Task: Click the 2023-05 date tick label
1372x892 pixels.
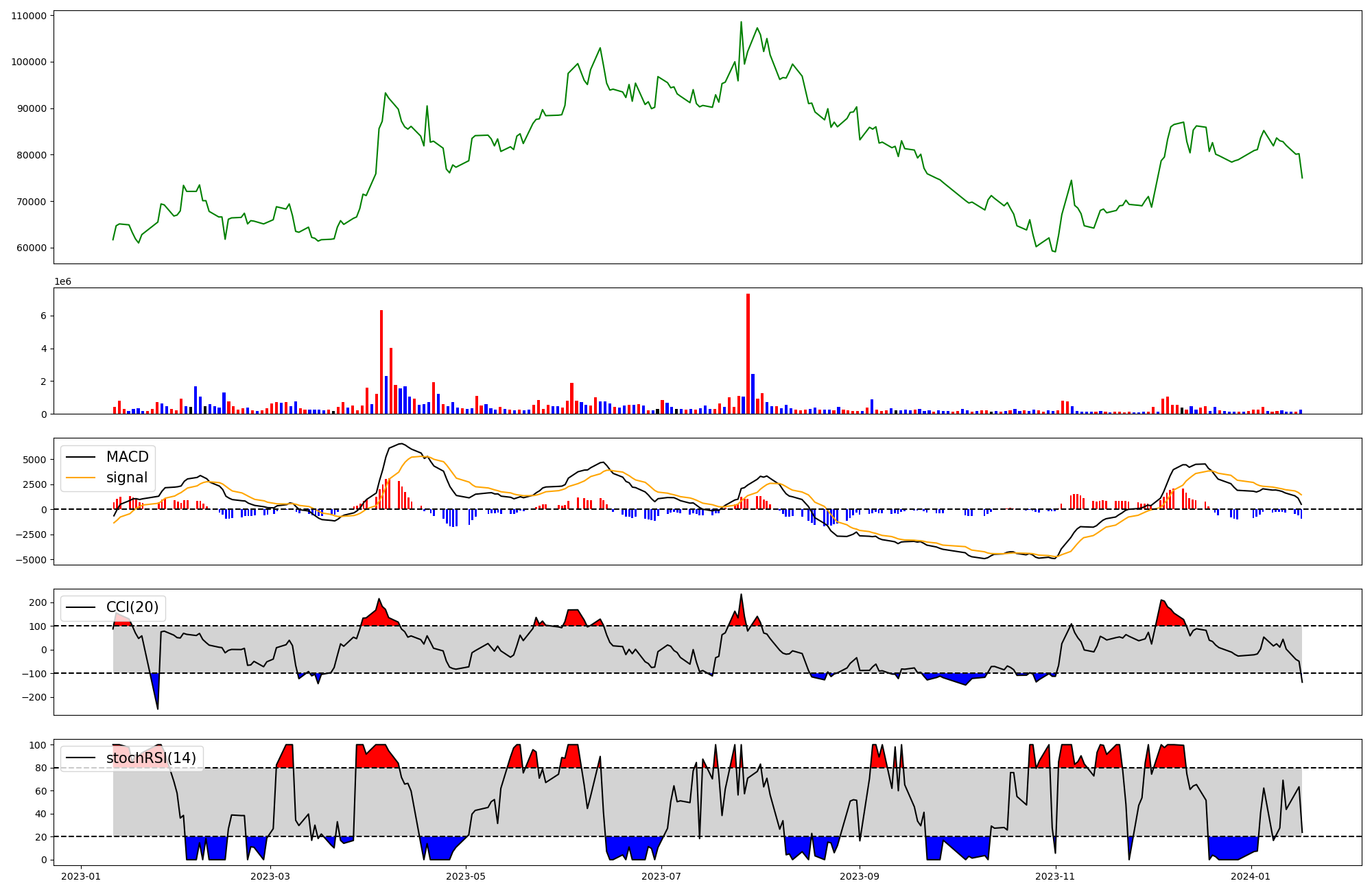Action: point(466,876)
